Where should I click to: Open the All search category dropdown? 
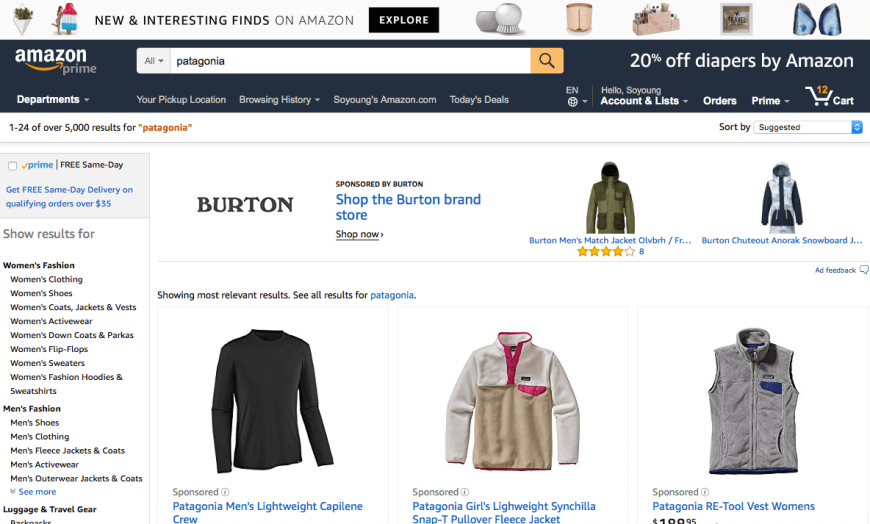[154, 61]
